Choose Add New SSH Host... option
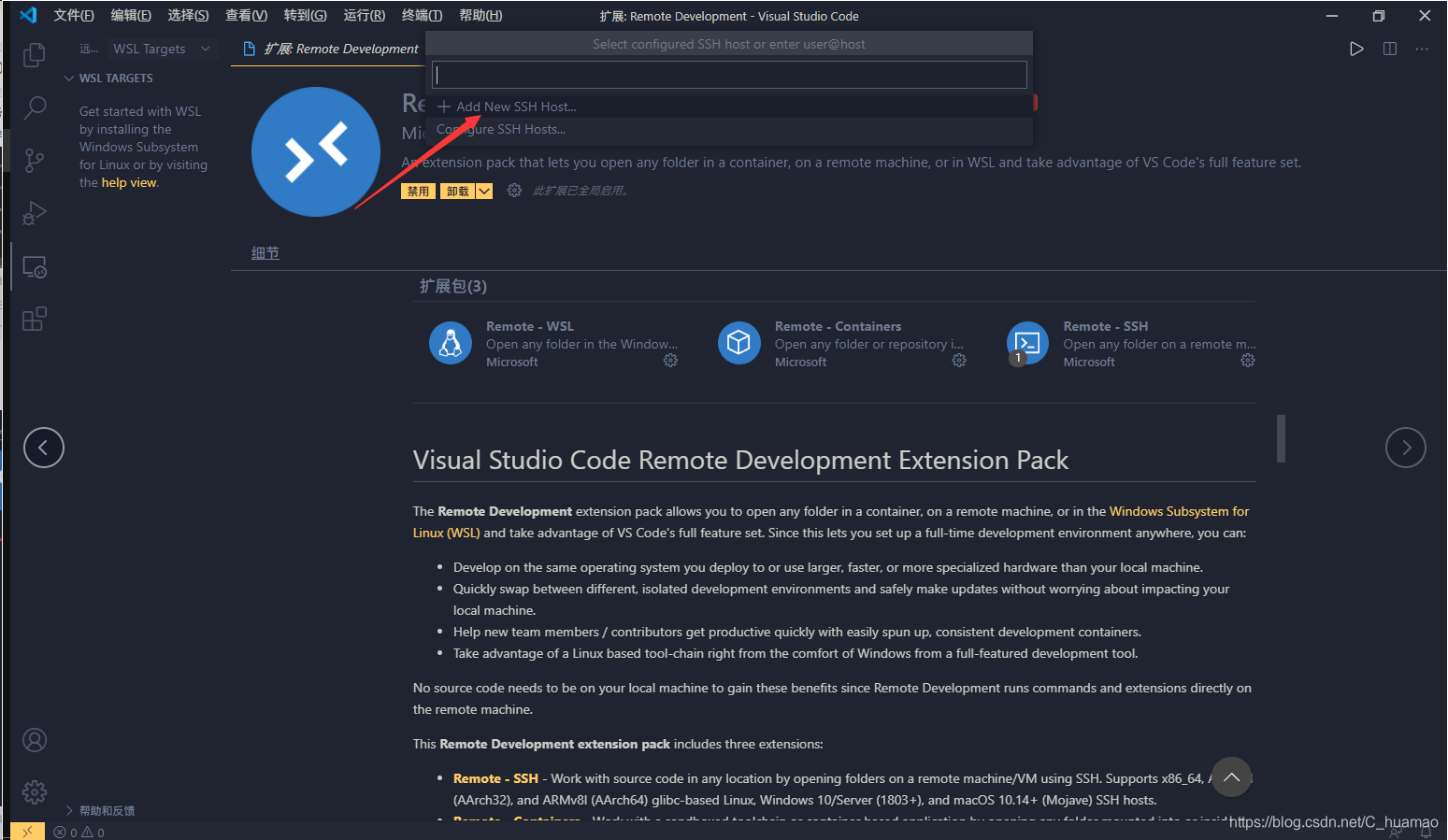Screen dimensions: 1448x840 [x=729, y=107]
